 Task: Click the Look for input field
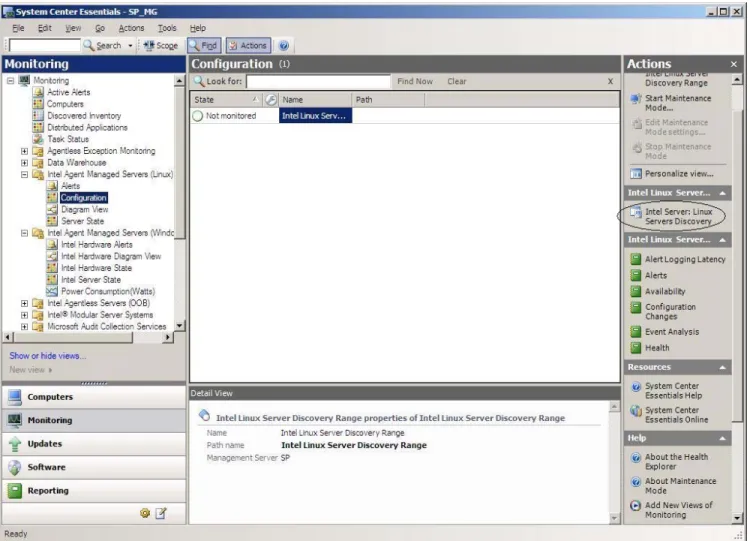pos(319,81)
